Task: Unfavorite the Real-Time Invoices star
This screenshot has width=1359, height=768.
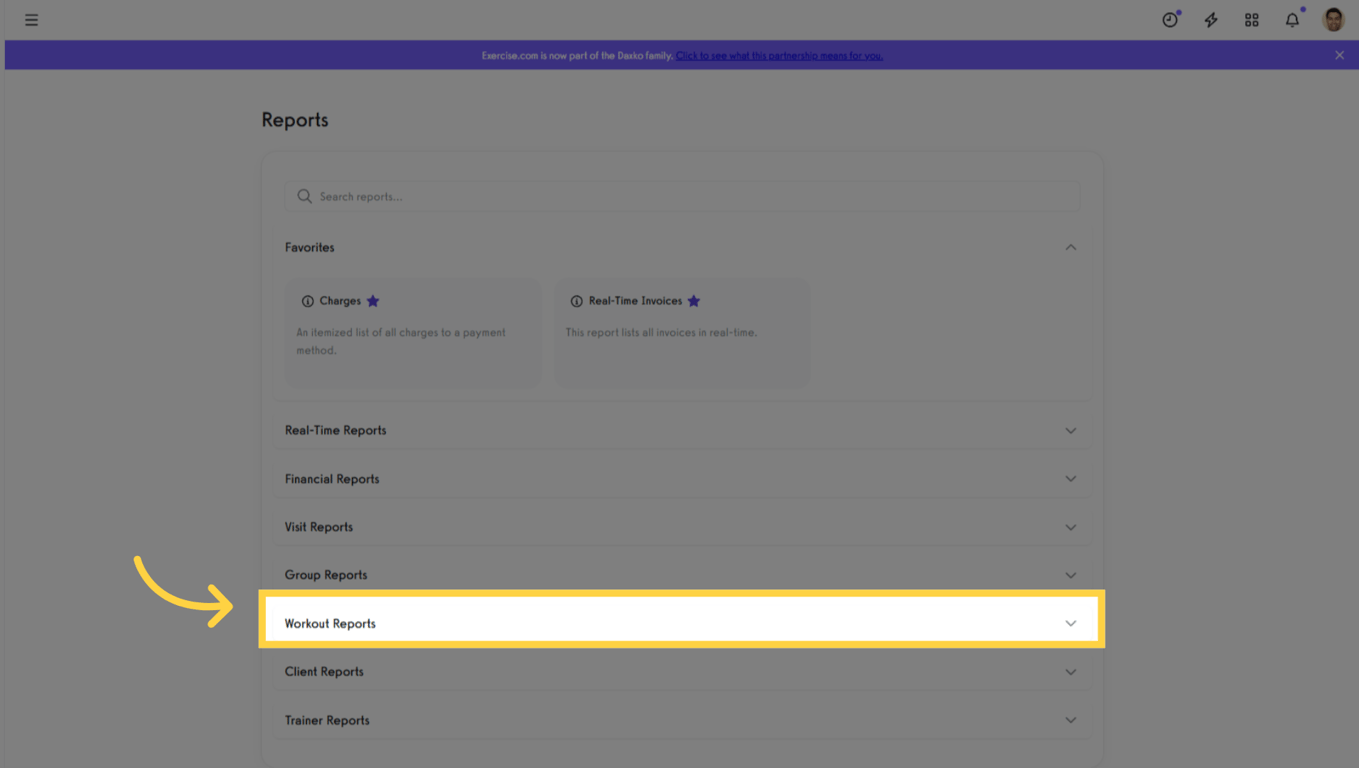Action: pos(693,300)
